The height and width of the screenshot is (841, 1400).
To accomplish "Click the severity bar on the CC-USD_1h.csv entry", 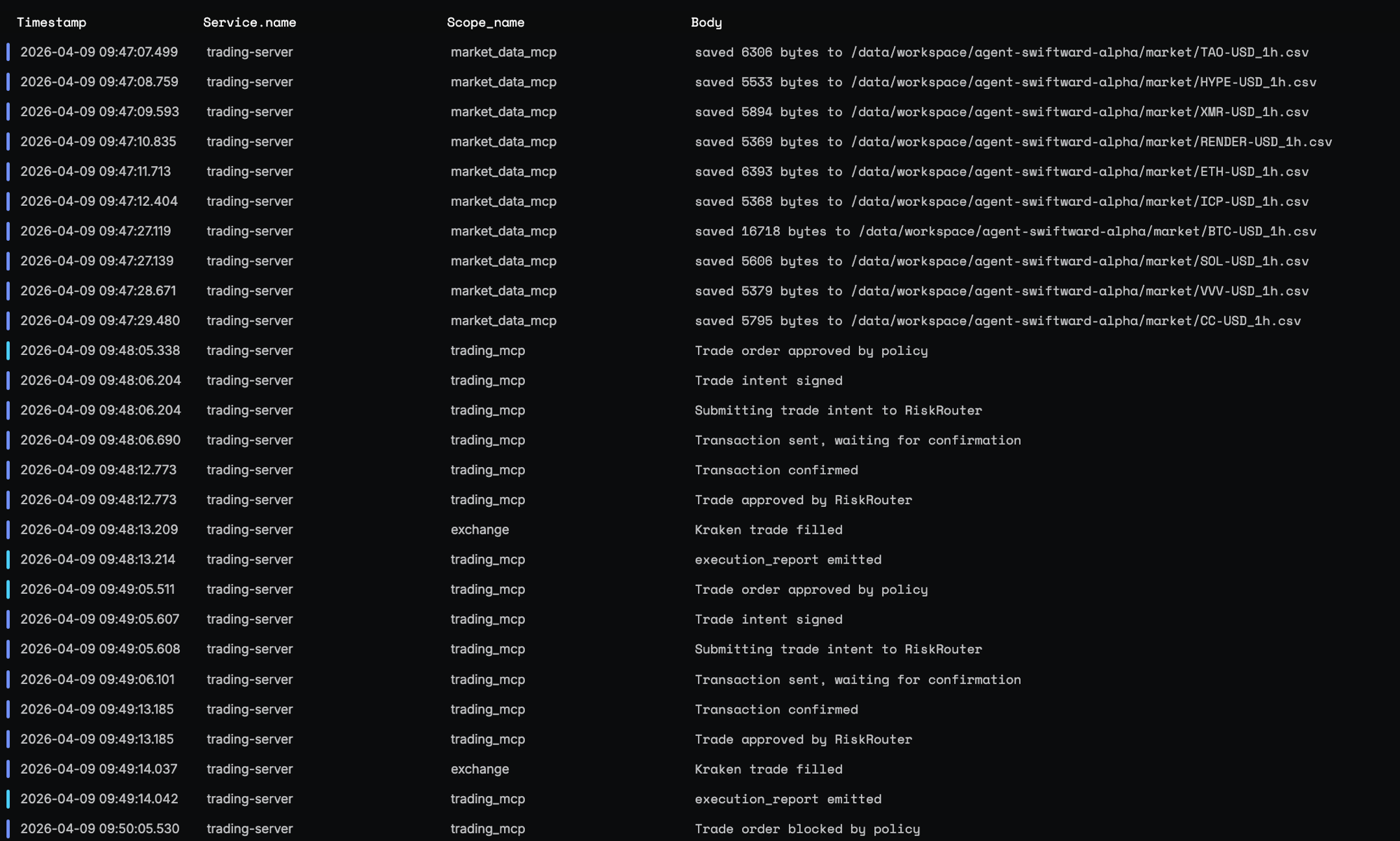I will point(8,321).
